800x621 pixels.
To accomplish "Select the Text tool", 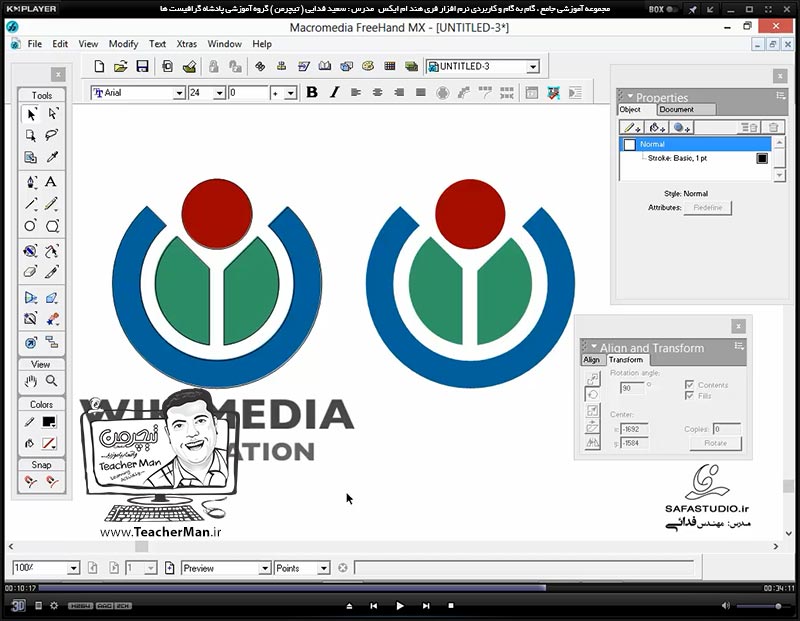I will (51, 182).
